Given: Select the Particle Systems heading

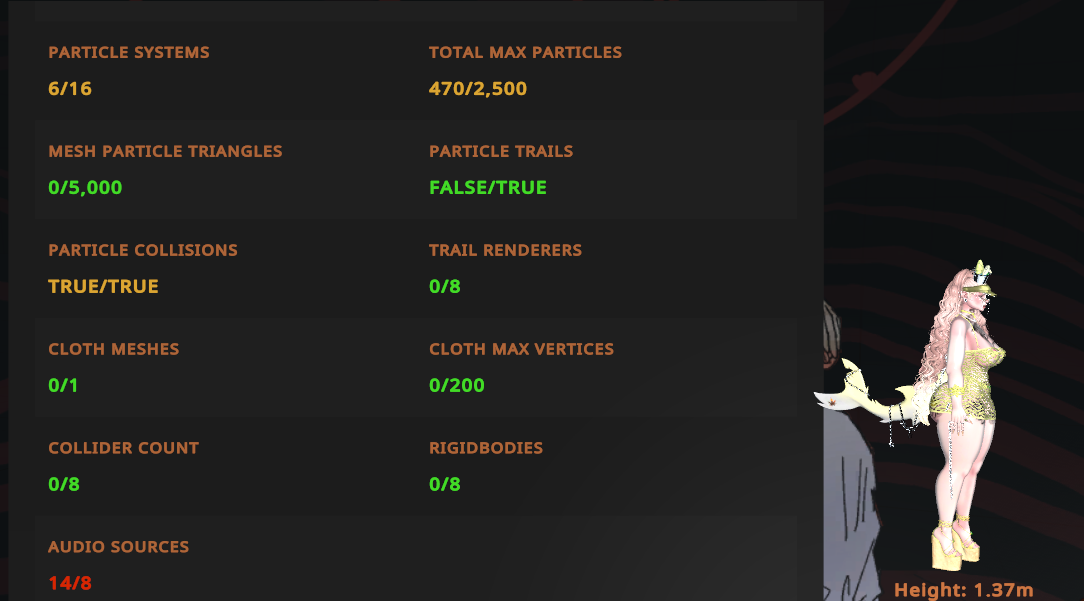Looking at the screenshot, I should tap(129, 53).
